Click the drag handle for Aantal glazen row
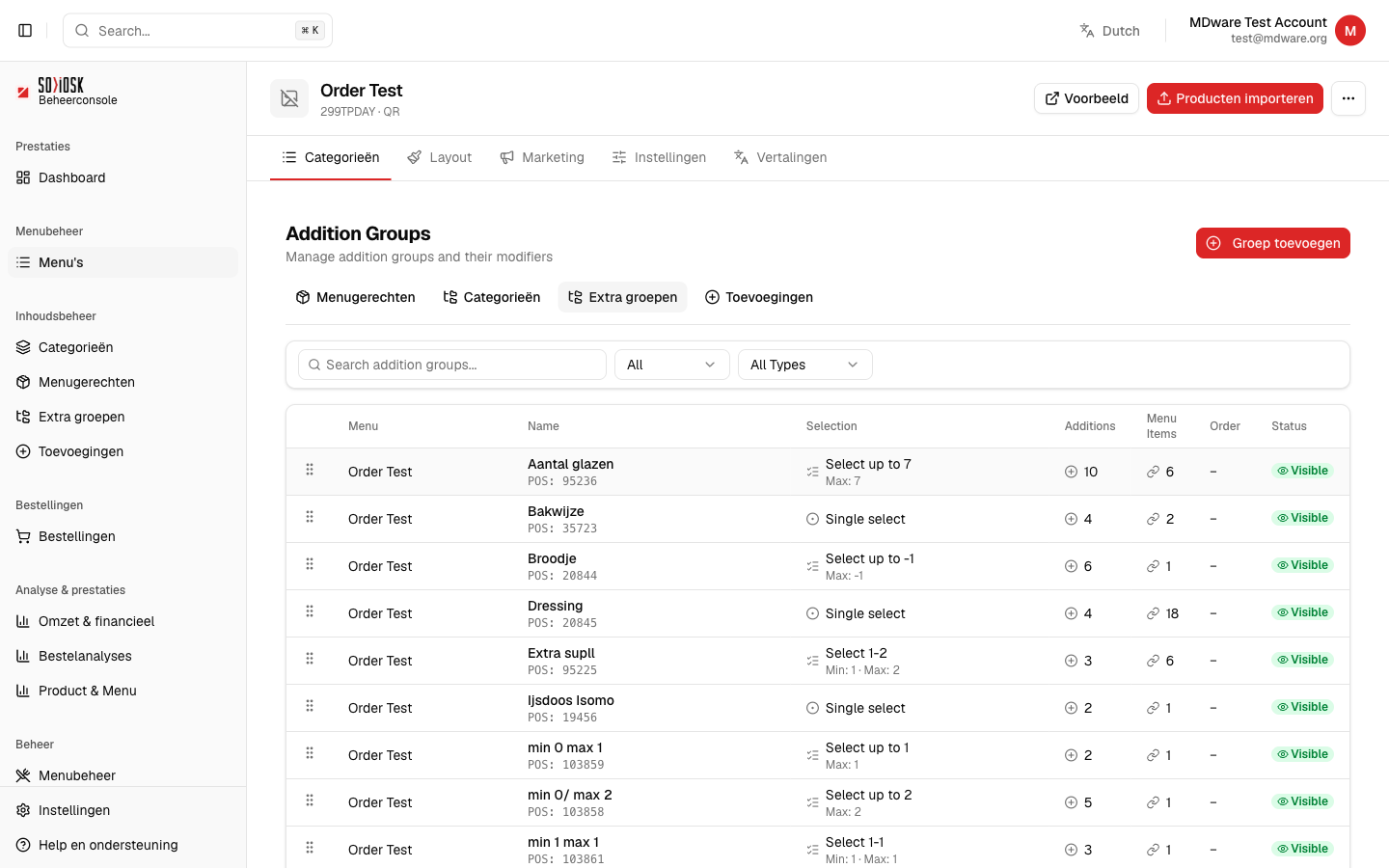The image size is (1389, 868). click(x=310, y=470)
